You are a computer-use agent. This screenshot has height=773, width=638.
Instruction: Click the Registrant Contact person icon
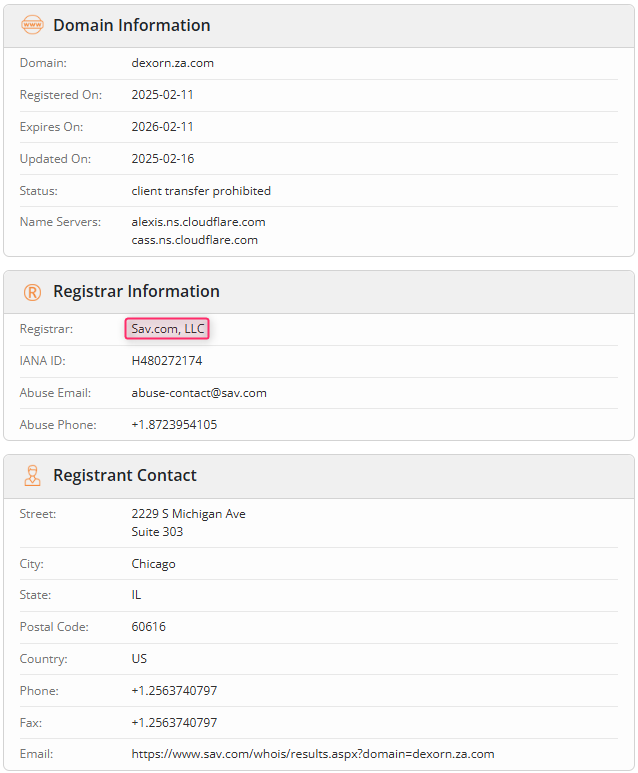tap(33, 476)
